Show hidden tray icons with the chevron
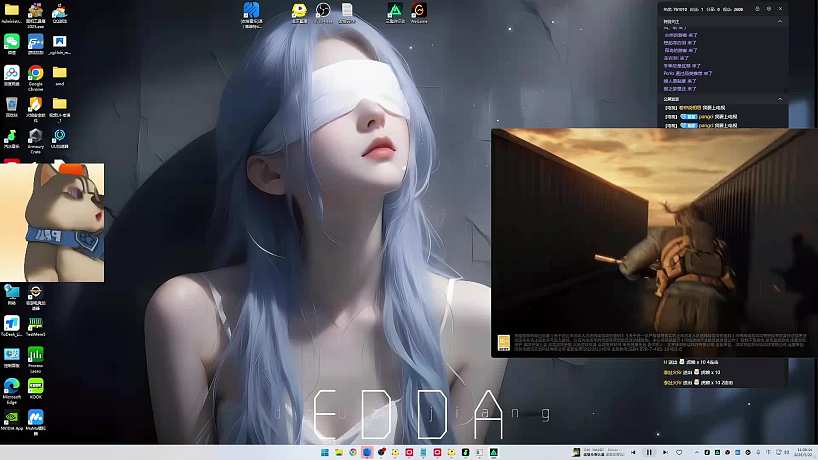Viewport: 818px width, 460px height. click(x=696, y=452)
